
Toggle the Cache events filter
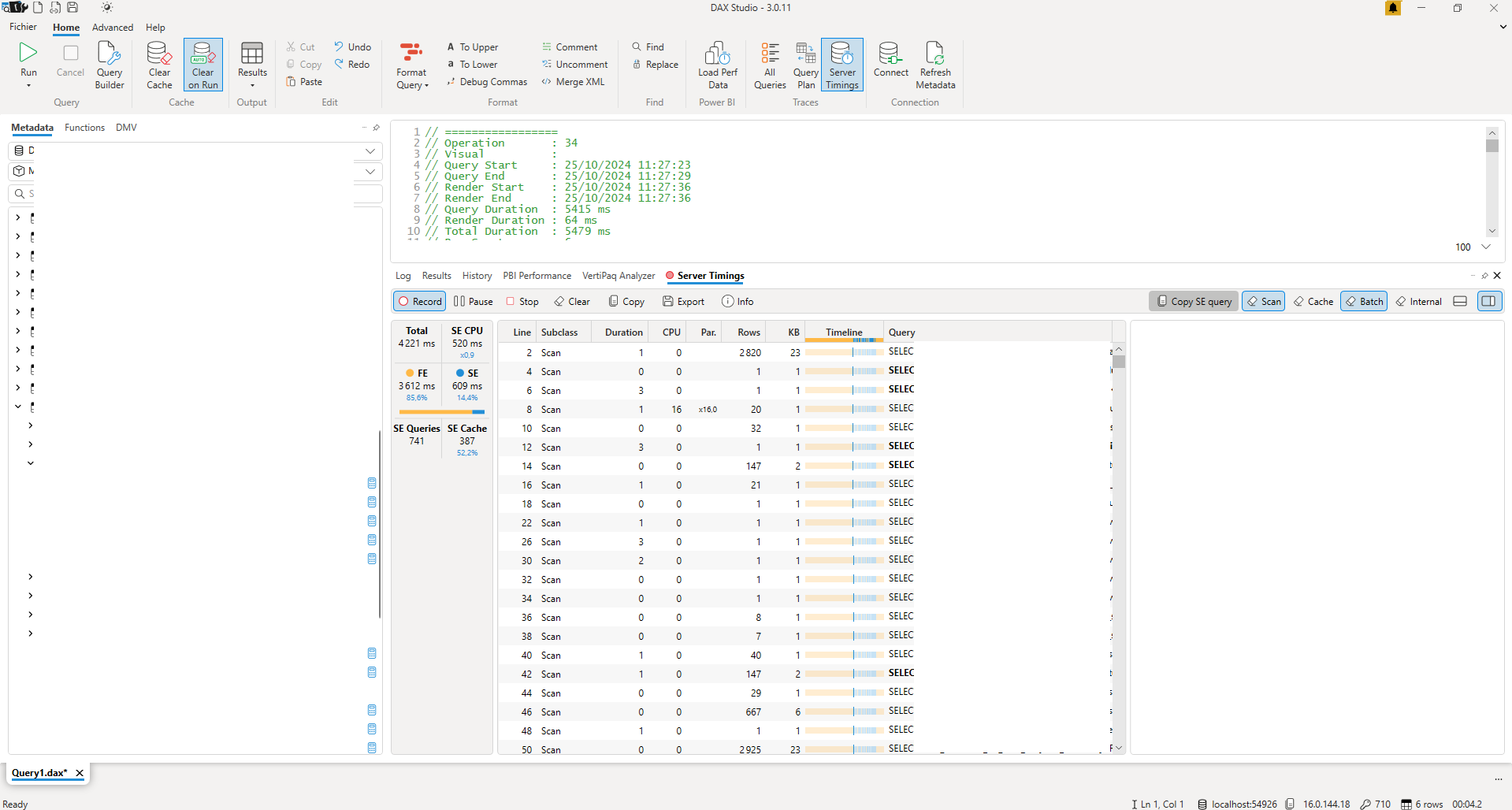coord(1313,302)
